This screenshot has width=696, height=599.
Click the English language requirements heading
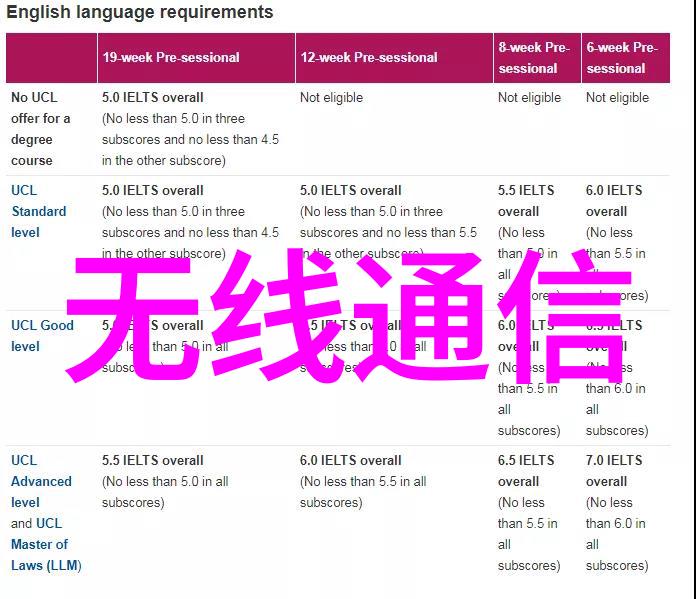click(x=140, y=12)
